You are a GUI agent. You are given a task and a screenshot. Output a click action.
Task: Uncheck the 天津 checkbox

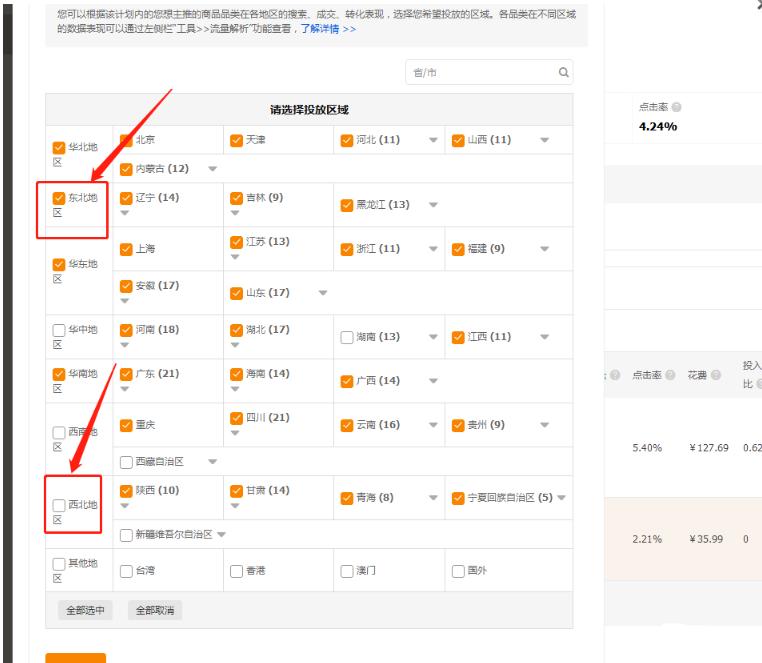(236, 140)
